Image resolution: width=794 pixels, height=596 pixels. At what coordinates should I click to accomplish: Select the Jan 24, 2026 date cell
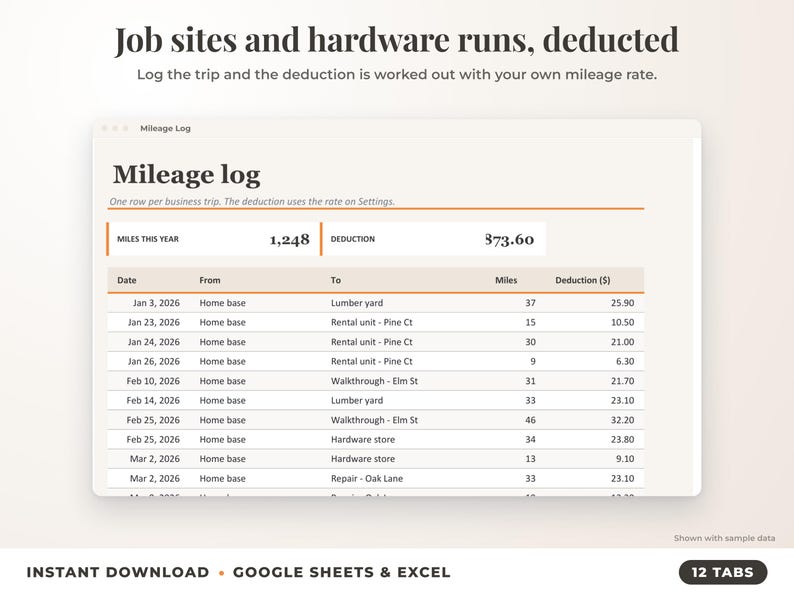[153, 342]
